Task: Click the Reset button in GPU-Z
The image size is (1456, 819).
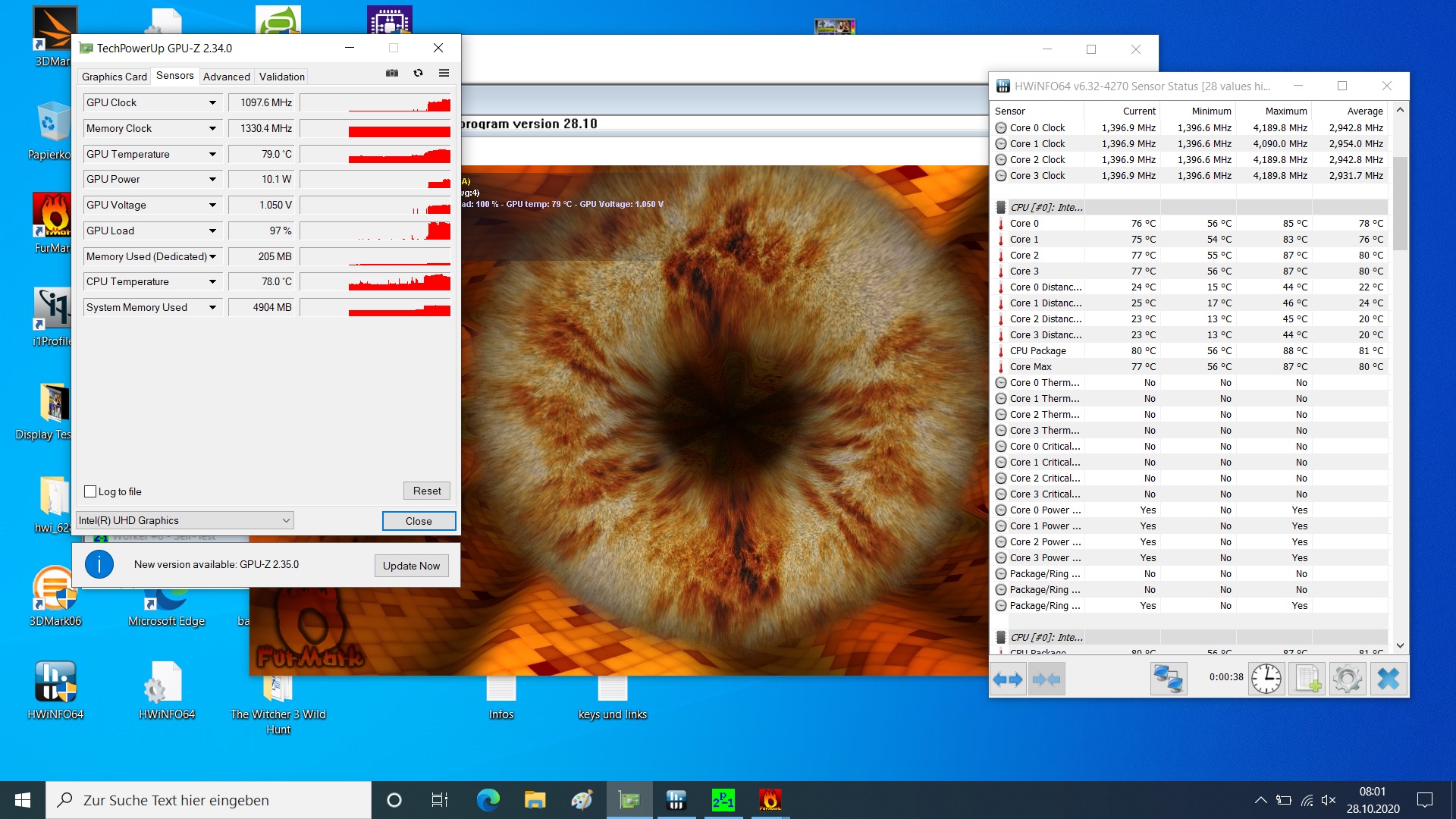Action: point(426,491)
